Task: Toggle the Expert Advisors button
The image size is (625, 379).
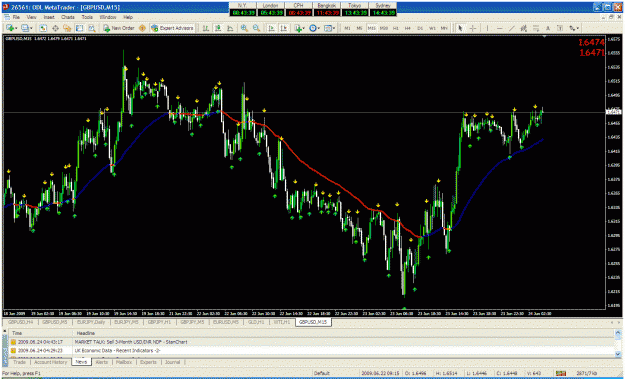Action: click(x=172, y=28)
